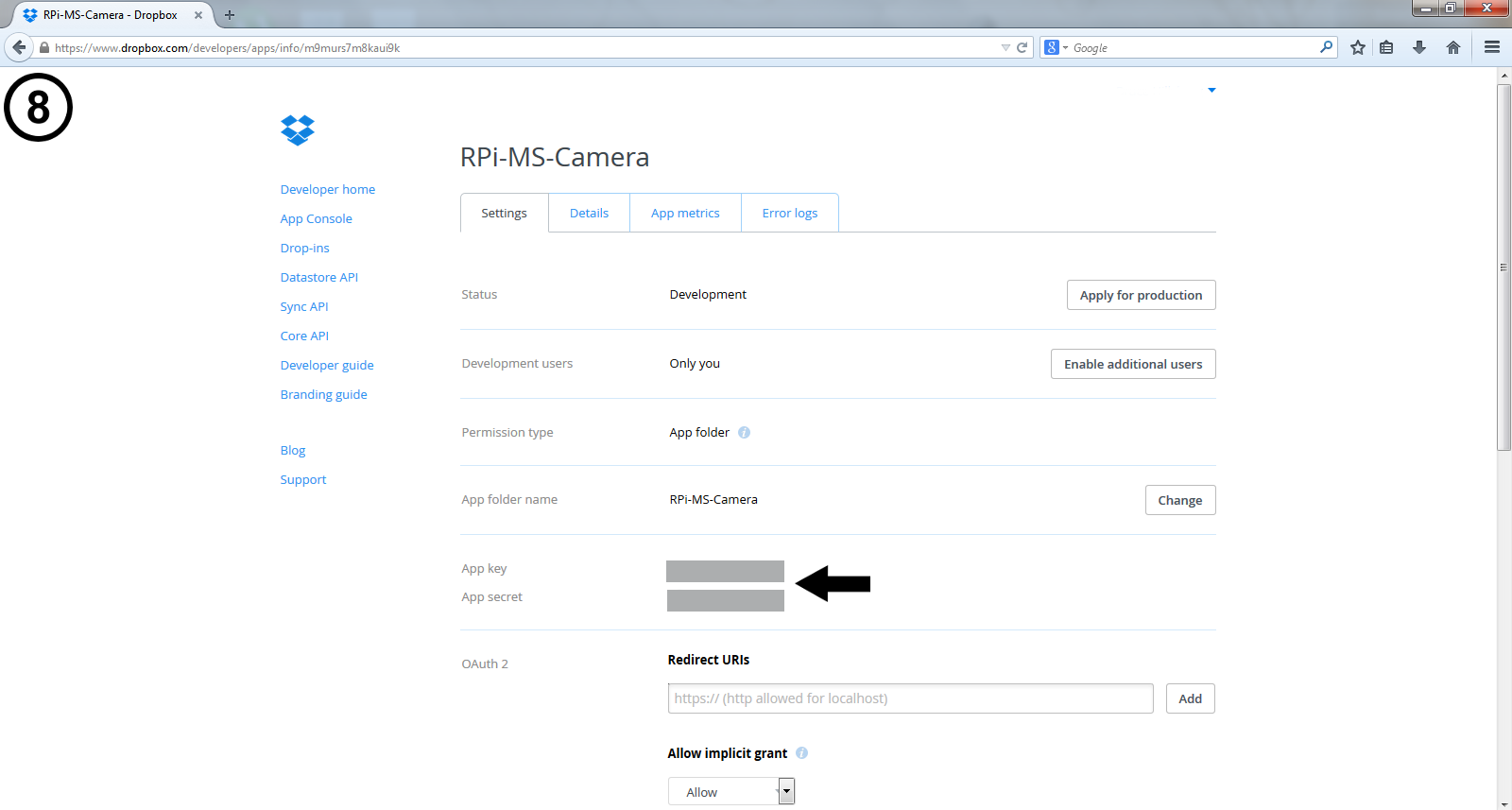Screen dimensions: 1512x810
Task: Close the RPi-MS-Camera browser tab
Action: [x=198, y=15]
